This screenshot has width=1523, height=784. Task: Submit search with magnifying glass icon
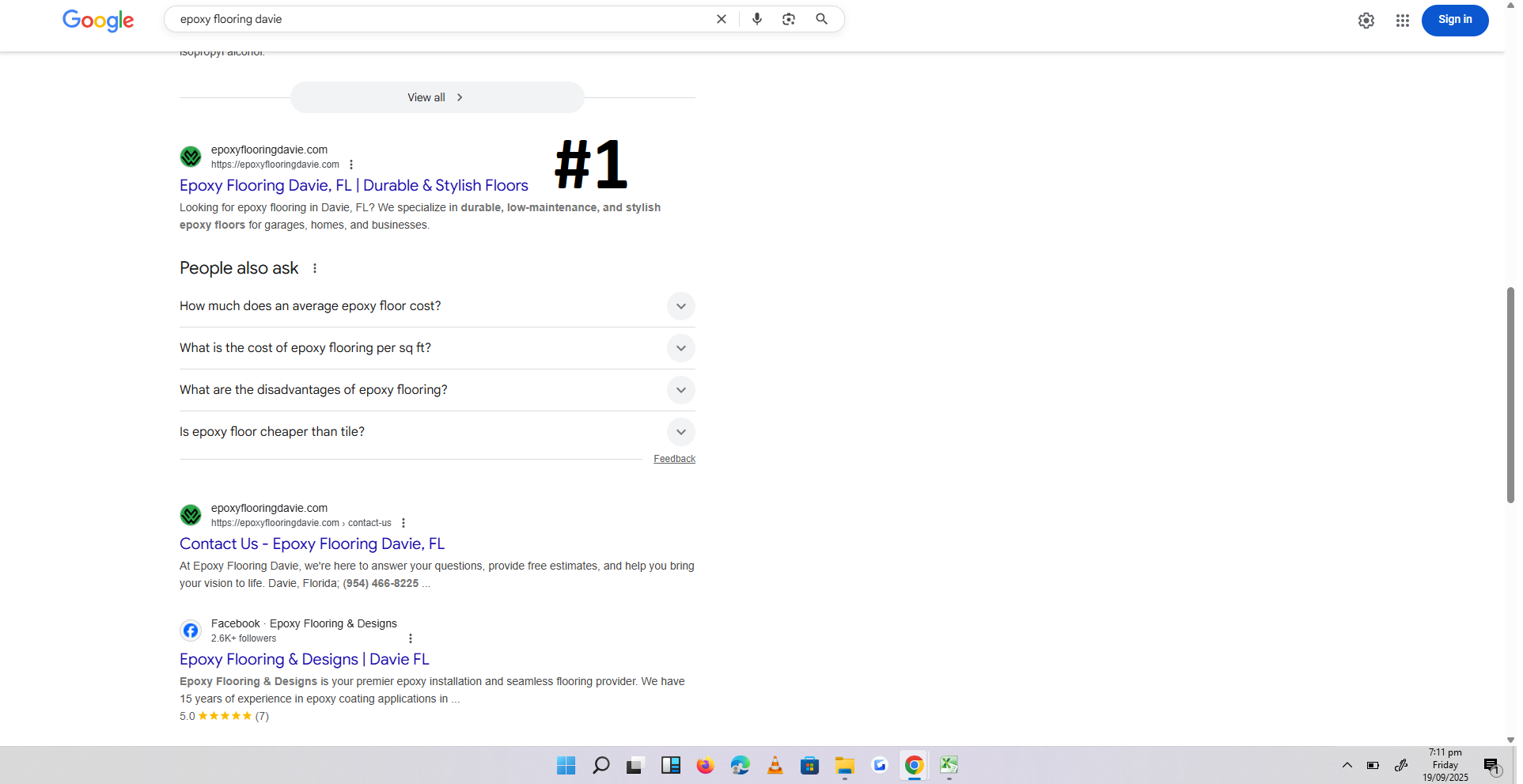(x=822, y=19)
